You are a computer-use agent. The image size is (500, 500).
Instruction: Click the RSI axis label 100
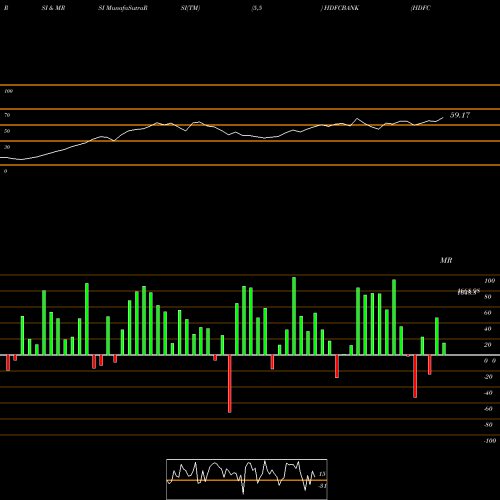[8, 91]
